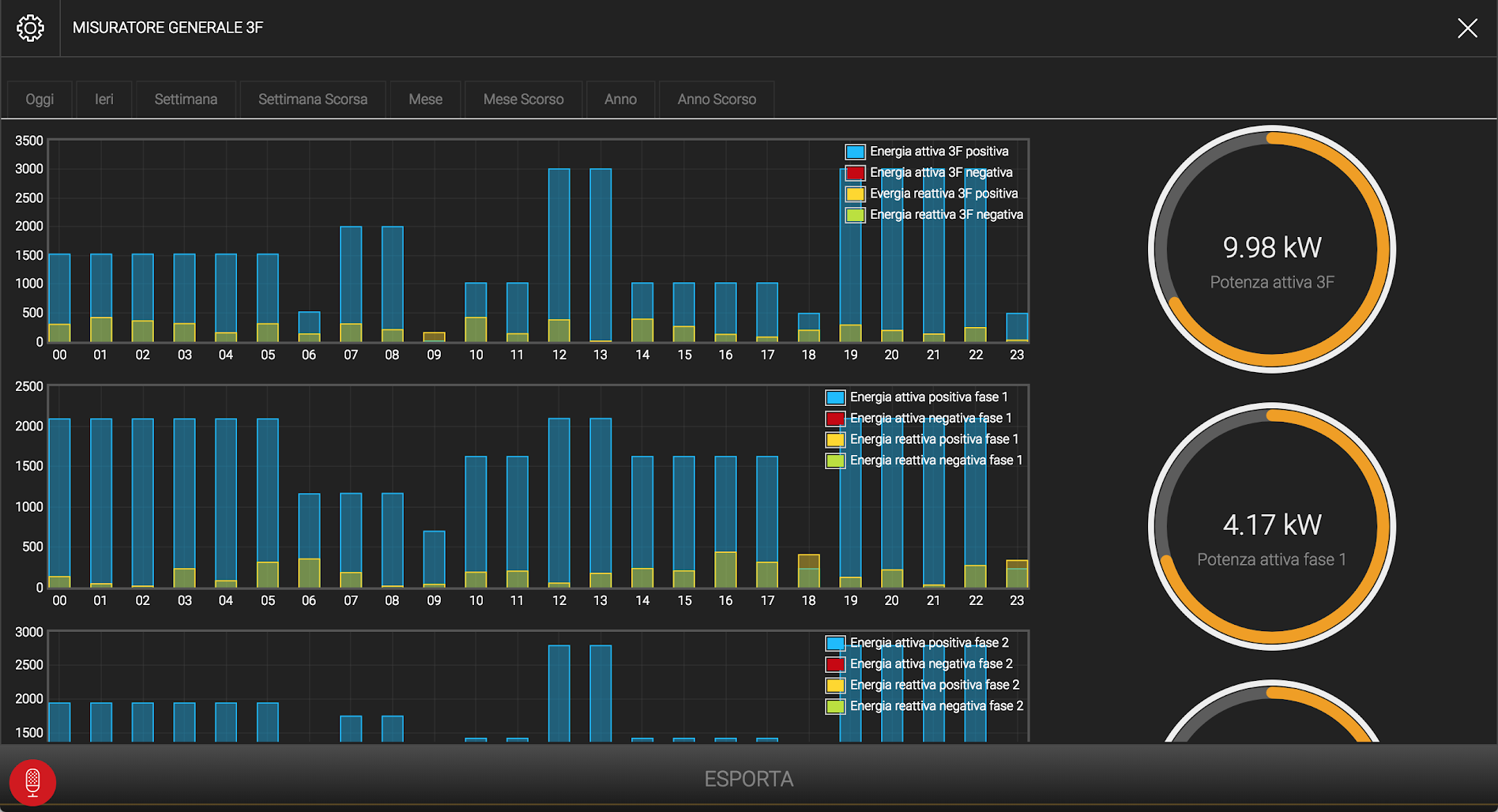Viewport: 1498px width, 812px height.
Task: Switch to the Oggi tab
Action: 40,100
